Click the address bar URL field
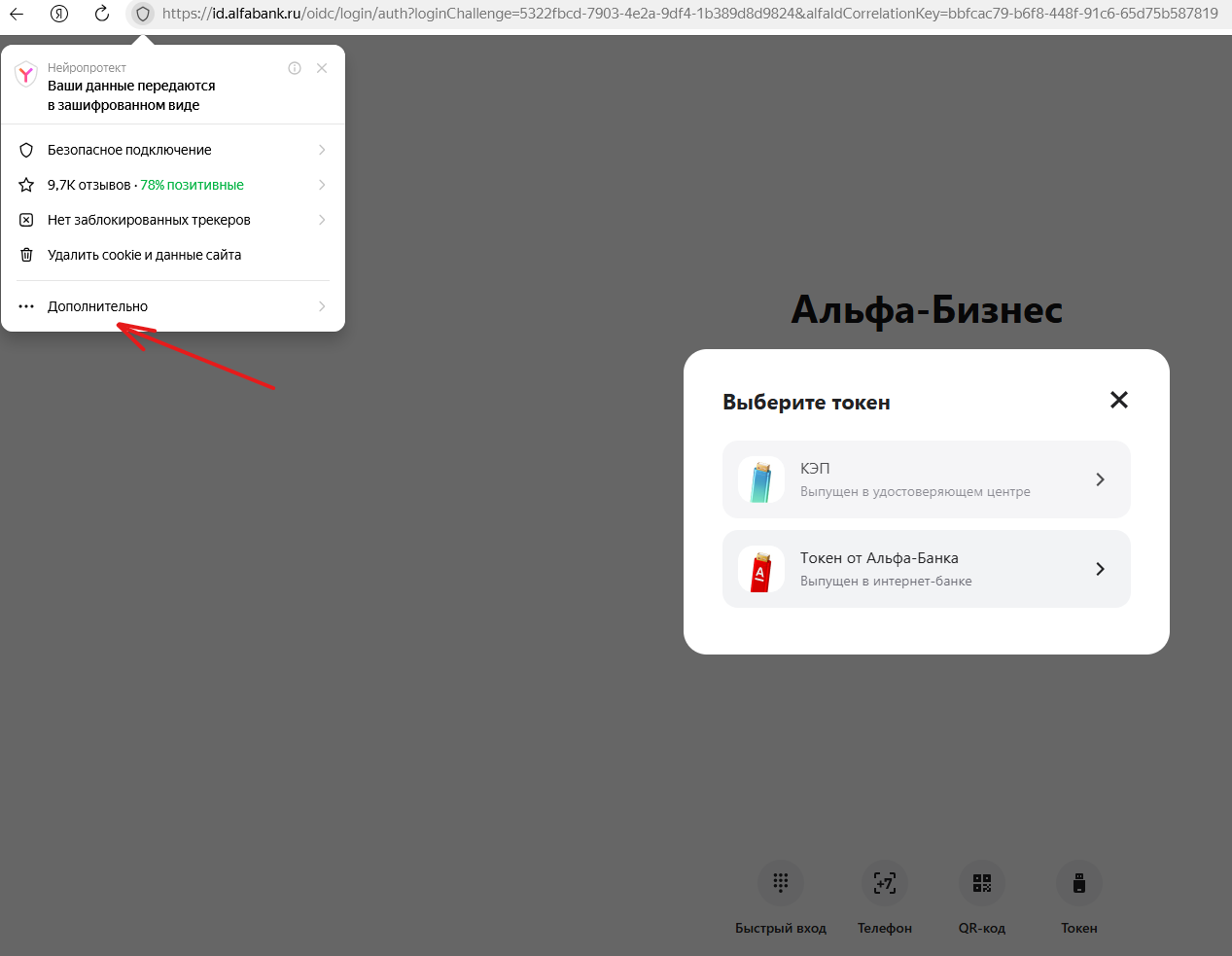This screenshot has height=956, width=1232. [x=689, y=14]
